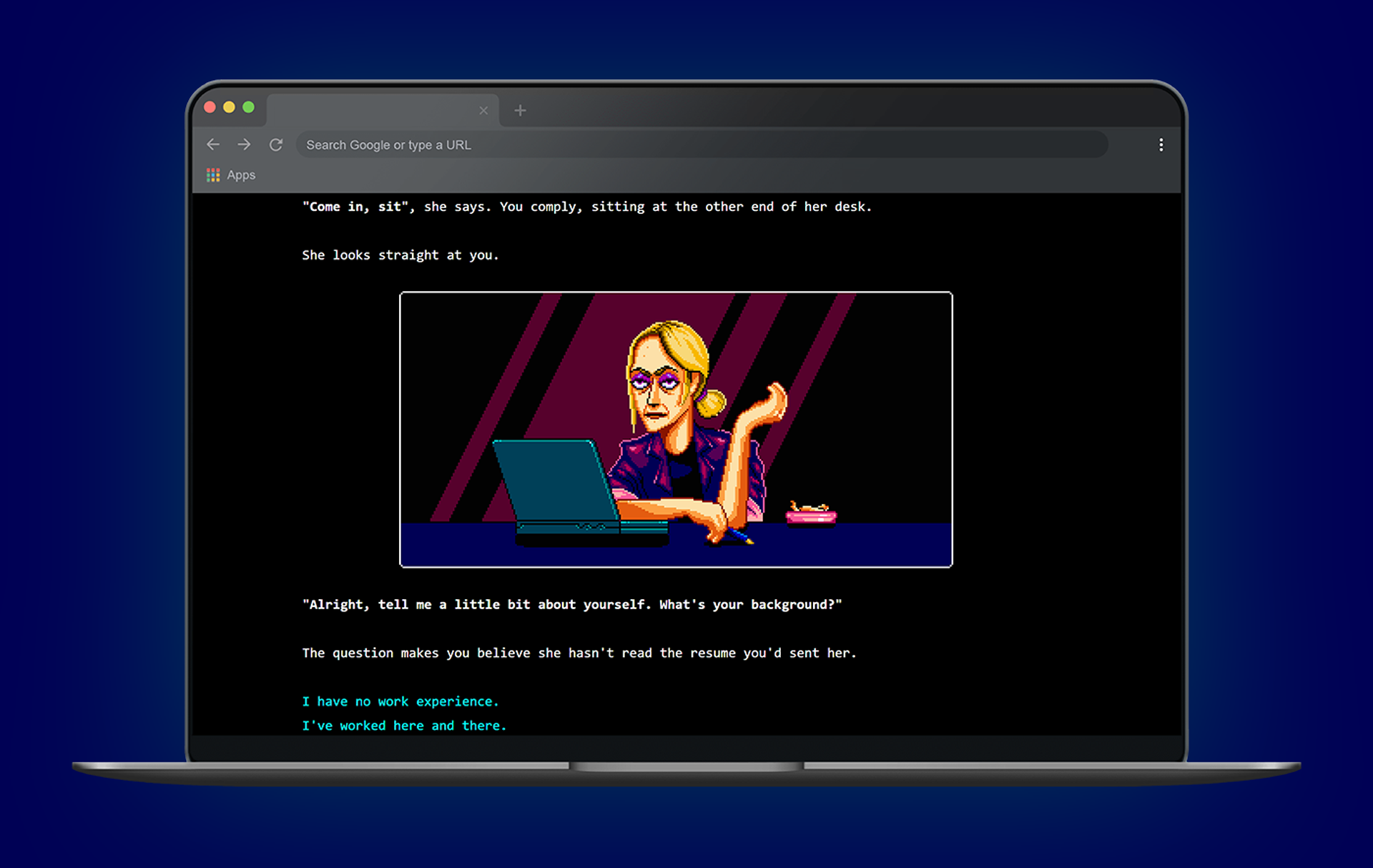
Task: Choose "I've worked here and there."
Action: pyautogui.click(x=404, y=726)
